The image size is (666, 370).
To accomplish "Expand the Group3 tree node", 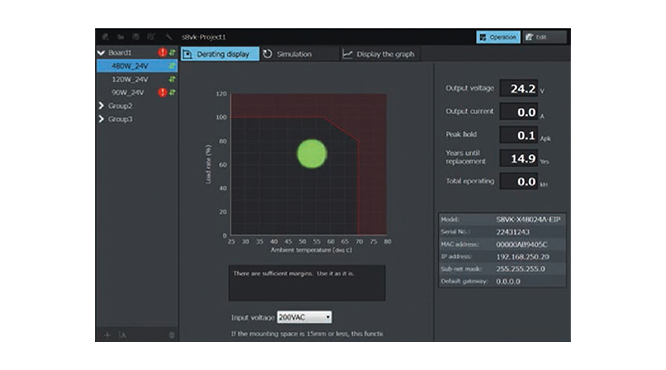I will [x=101, y=119].
